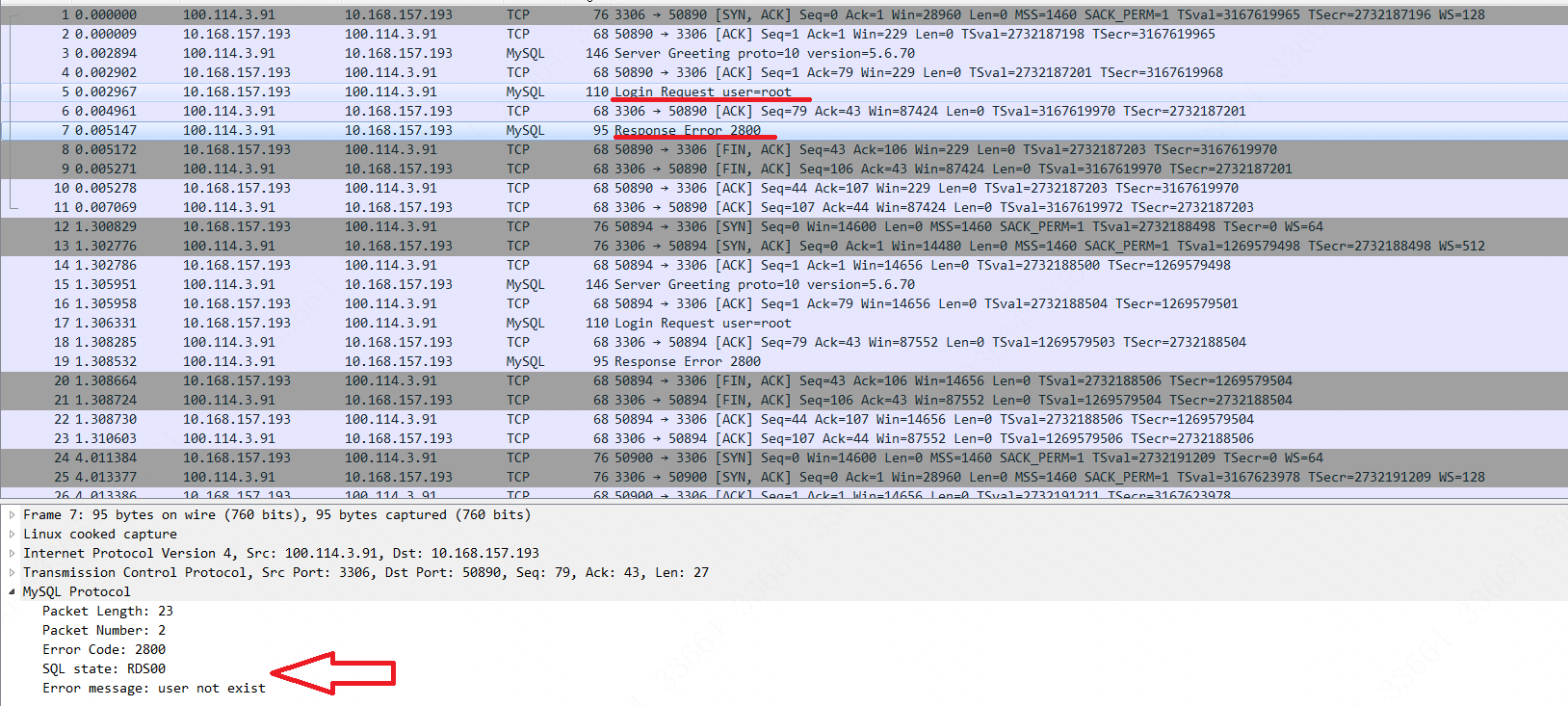Select packet 9 at time 0.005271
This screenshot has height=706, width=1568.
[784, 169]
